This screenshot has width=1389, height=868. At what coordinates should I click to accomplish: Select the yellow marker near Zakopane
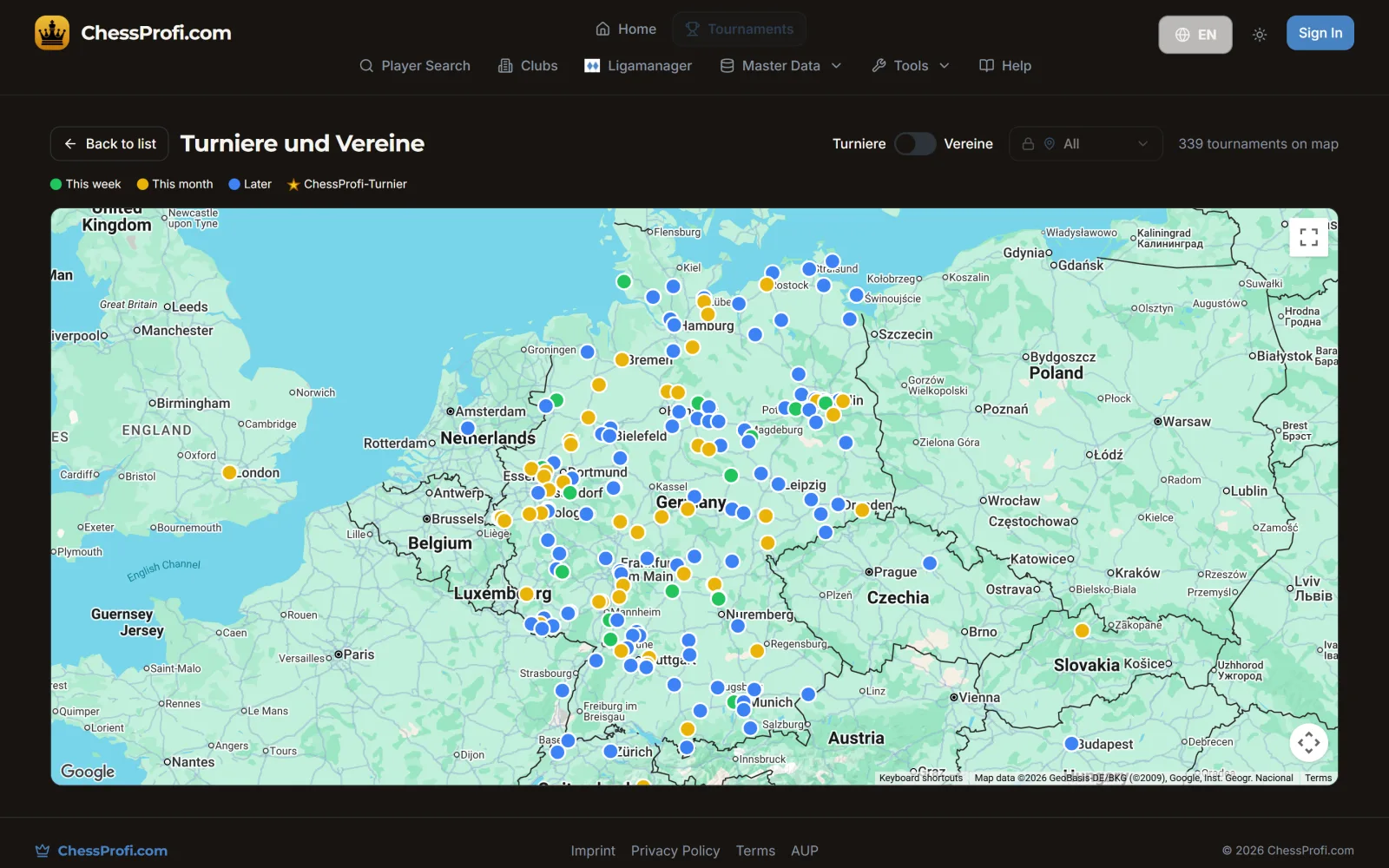1082,631
